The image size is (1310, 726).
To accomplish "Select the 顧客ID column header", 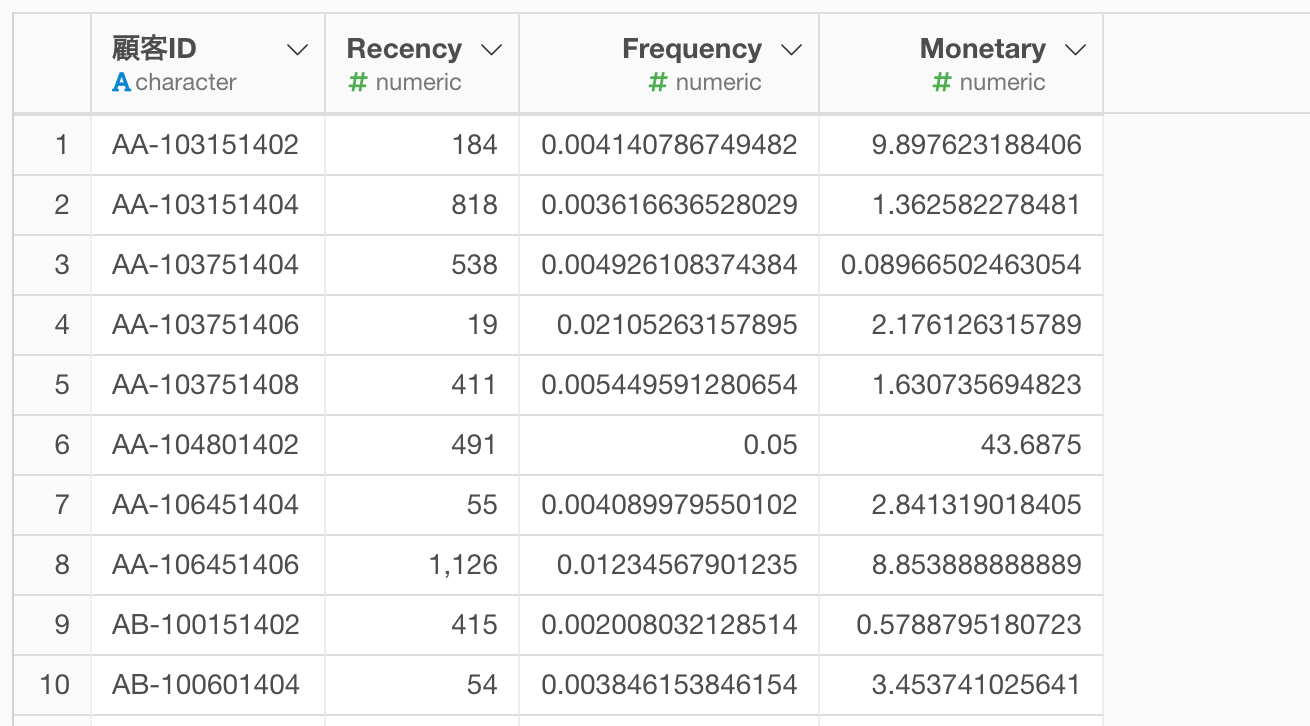I will [x=208, y=63].
